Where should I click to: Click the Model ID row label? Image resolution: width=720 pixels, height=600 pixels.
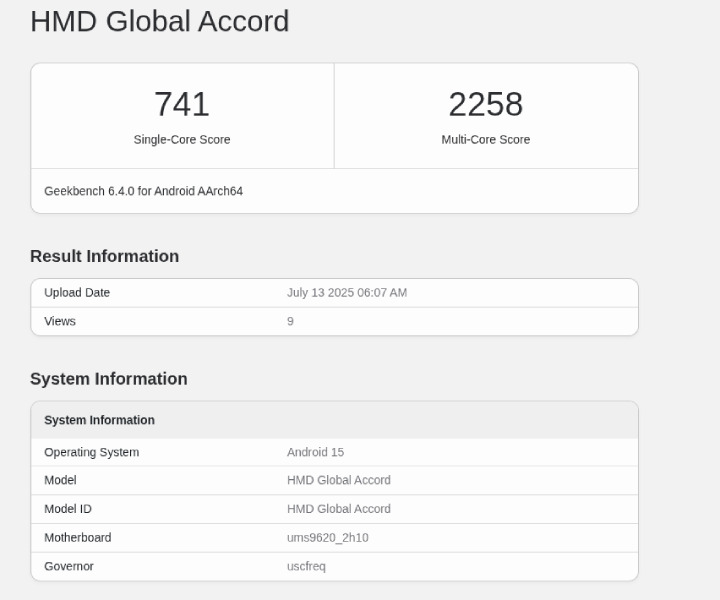68,509
